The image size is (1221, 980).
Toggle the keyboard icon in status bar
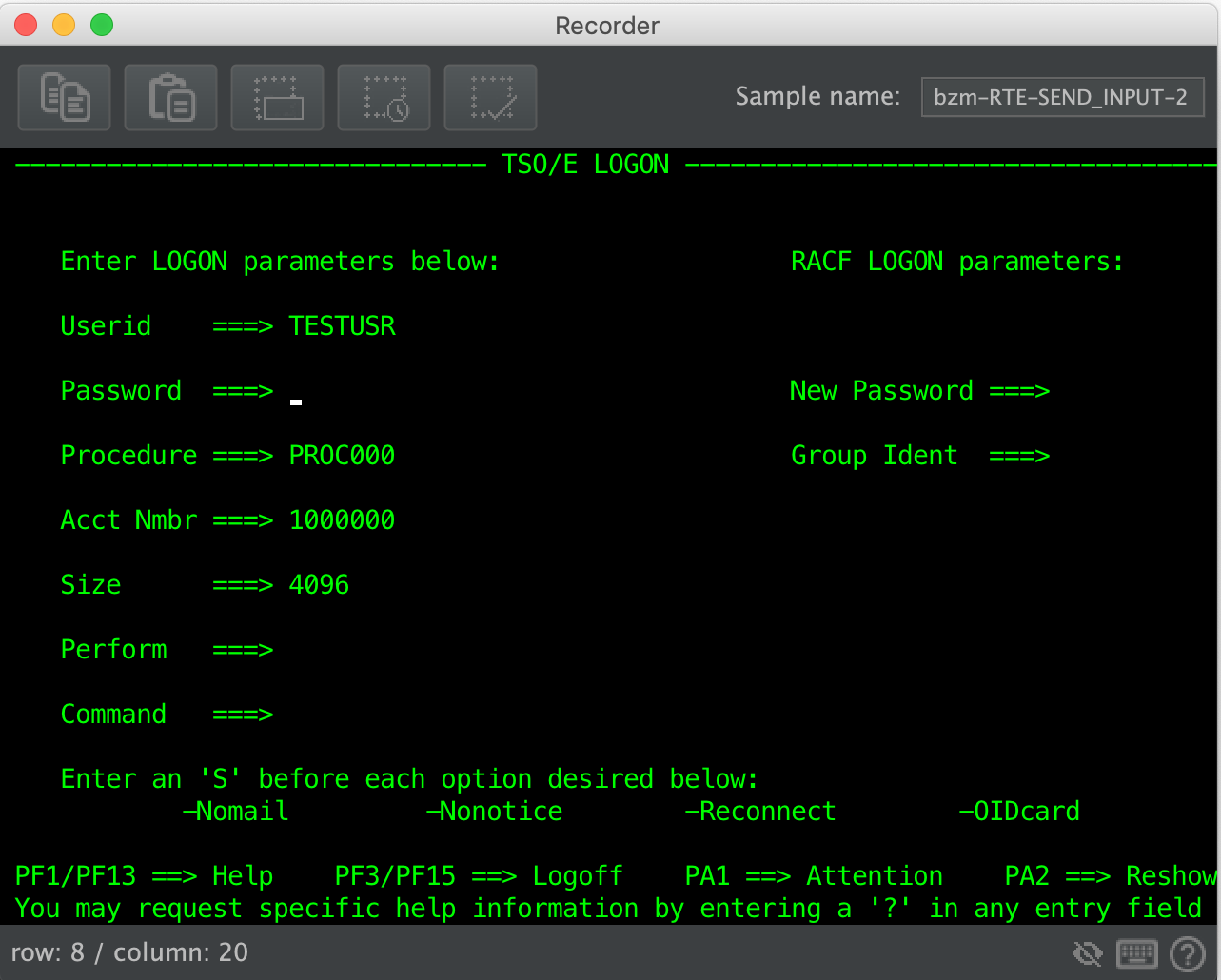[1137, 952]
